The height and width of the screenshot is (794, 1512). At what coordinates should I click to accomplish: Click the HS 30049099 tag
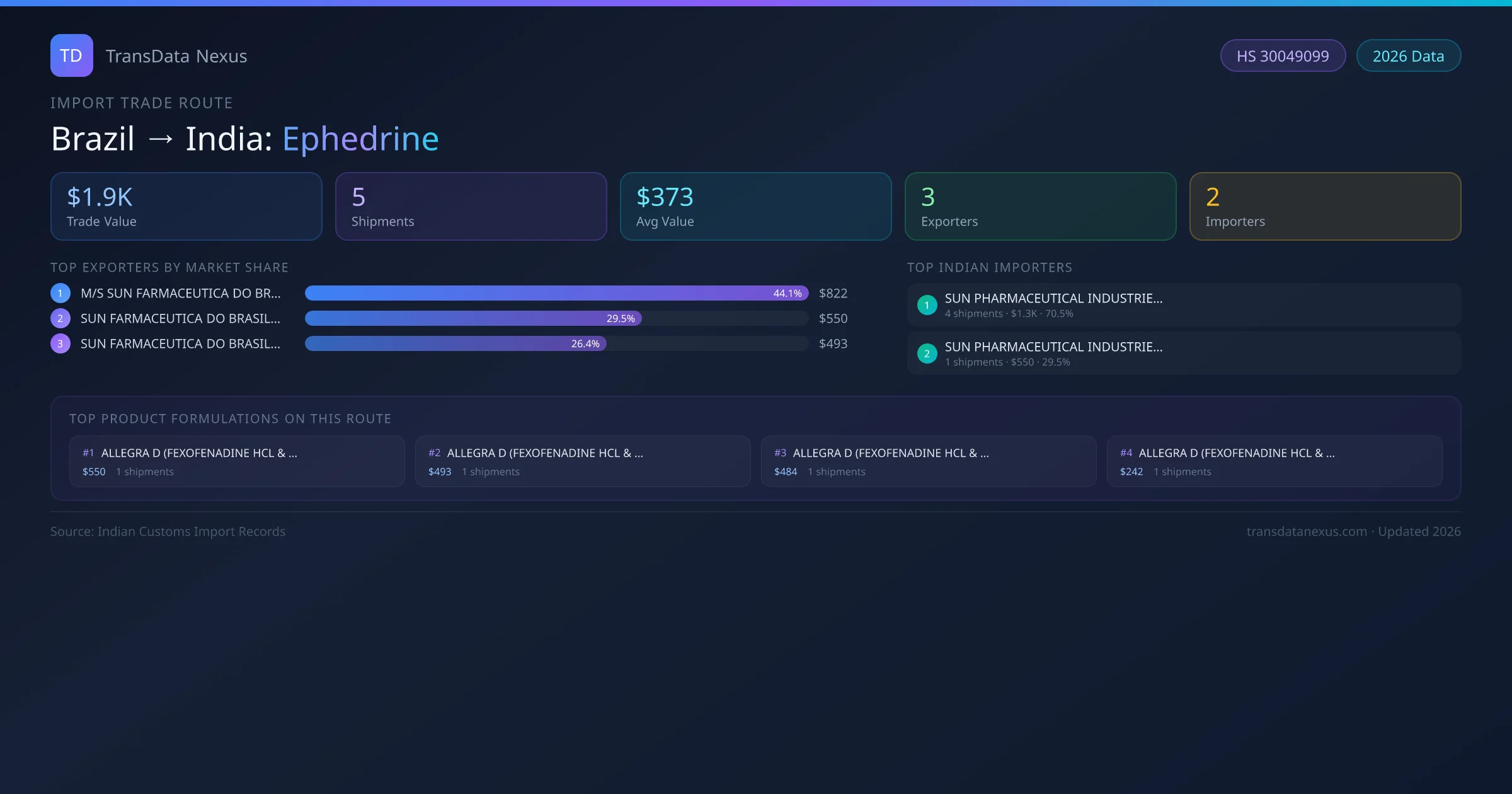(1282, 56)
